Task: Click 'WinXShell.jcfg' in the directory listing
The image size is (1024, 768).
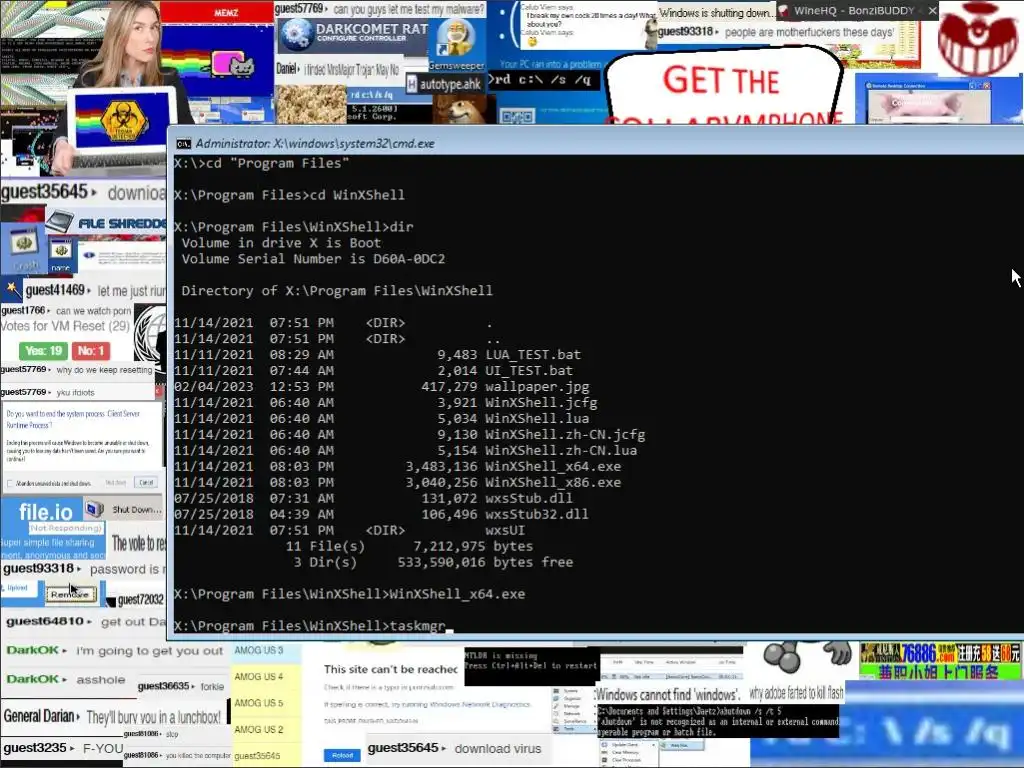Action: [x=541, y=402]
